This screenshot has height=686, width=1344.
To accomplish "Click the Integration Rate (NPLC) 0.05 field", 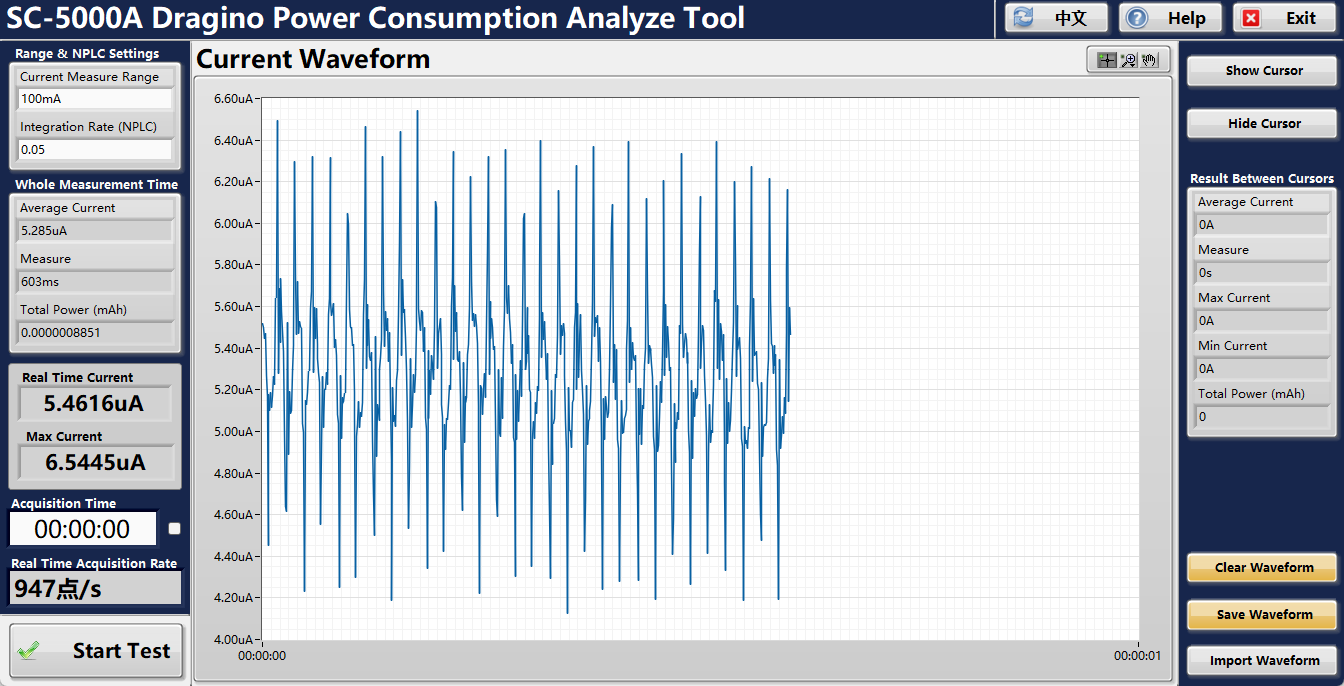I will click(x=95, y=150).
